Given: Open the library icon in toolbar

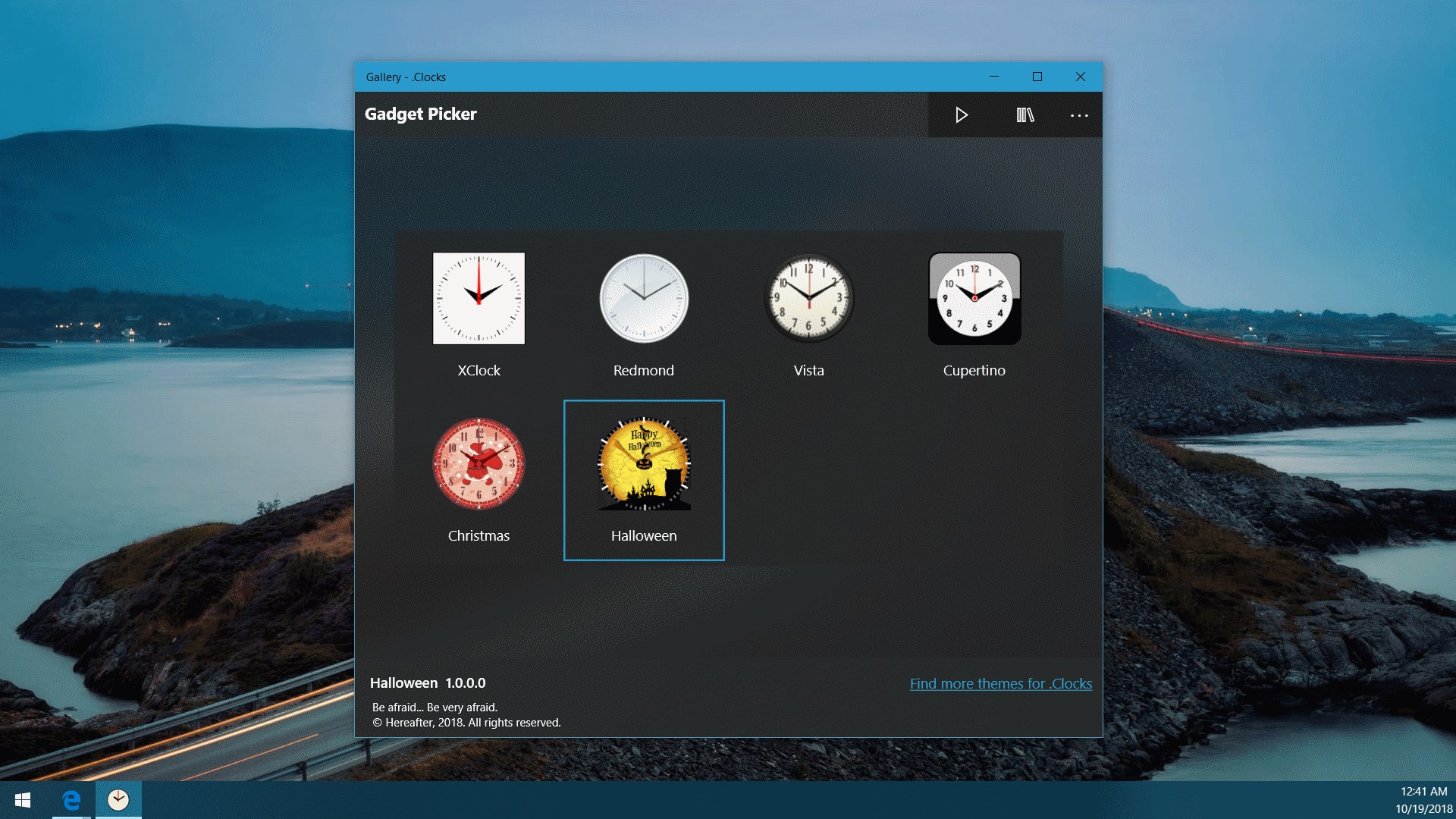Looking at the screenshot, I should click(1025, 115).
